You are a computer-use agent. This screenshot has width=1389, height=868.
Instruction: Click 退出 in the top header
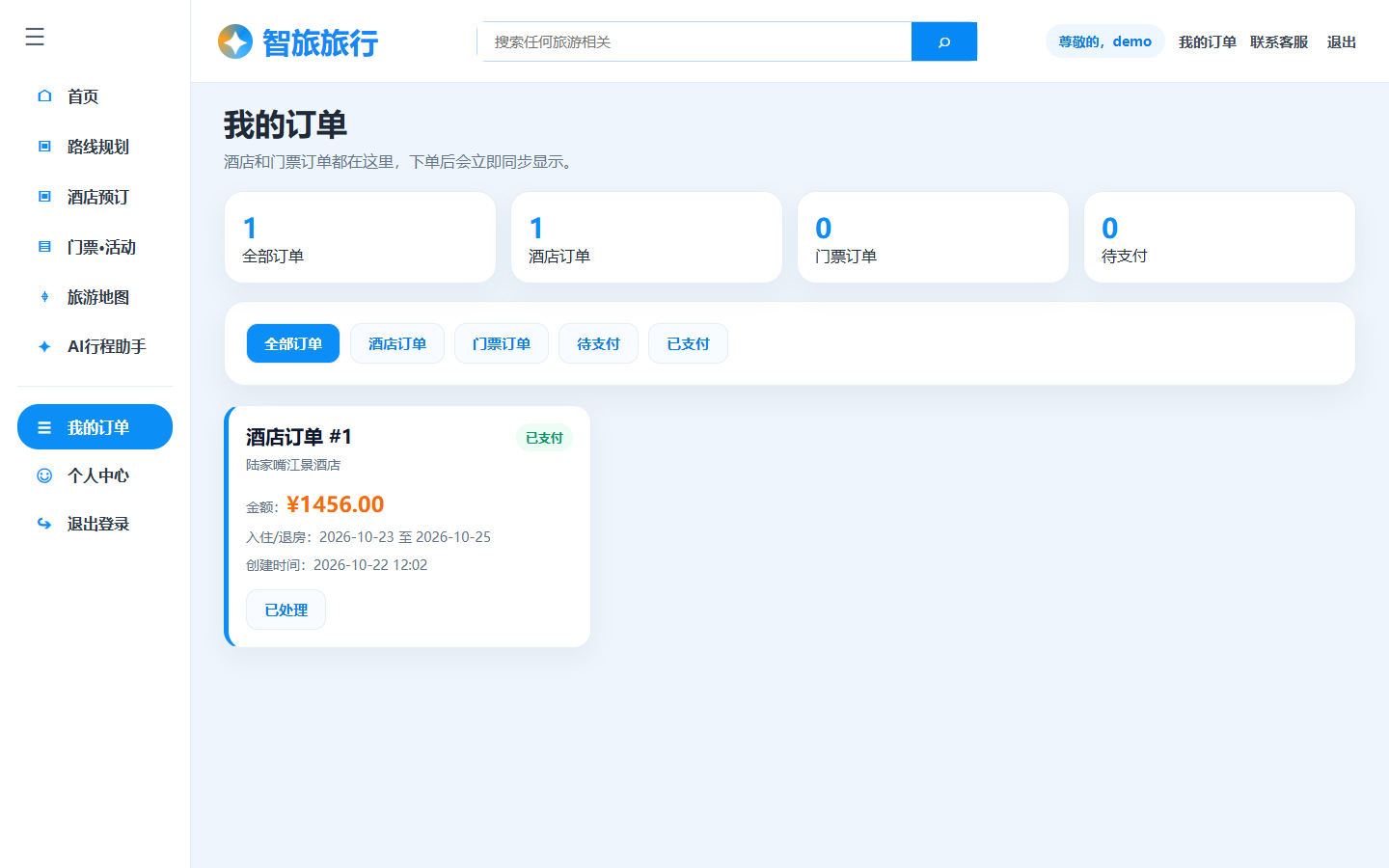coord(1341,41)
